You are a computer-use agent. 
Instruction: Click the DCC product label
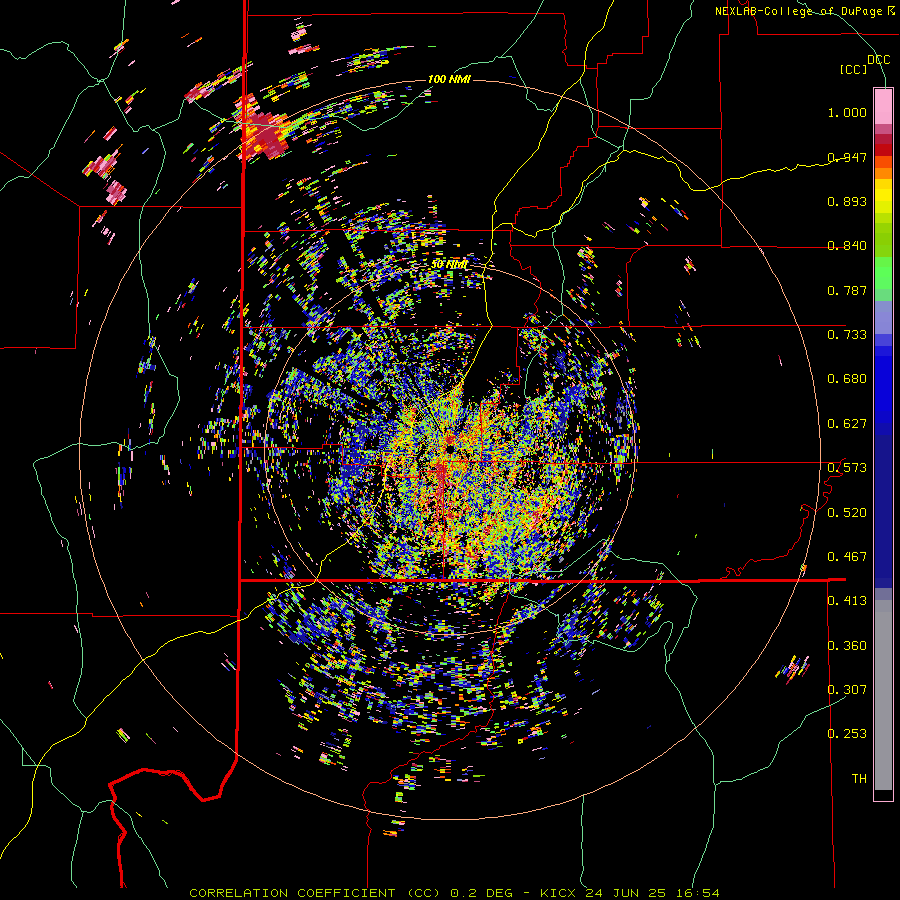click(x=878, y=59)
